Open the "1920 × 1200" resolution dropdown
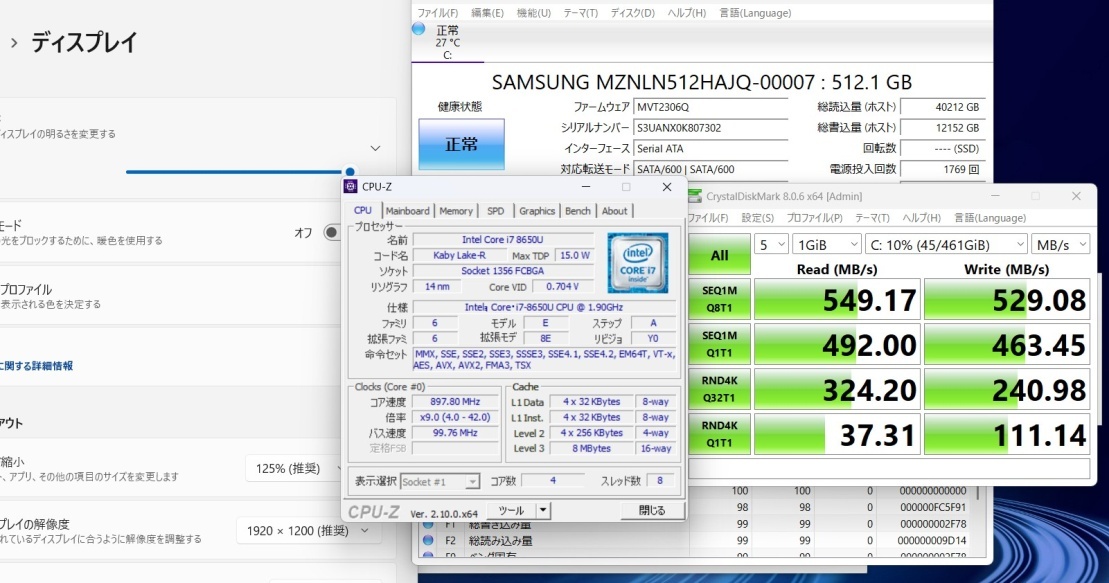Screen dimensions: 1109x583 coord(309,531)
